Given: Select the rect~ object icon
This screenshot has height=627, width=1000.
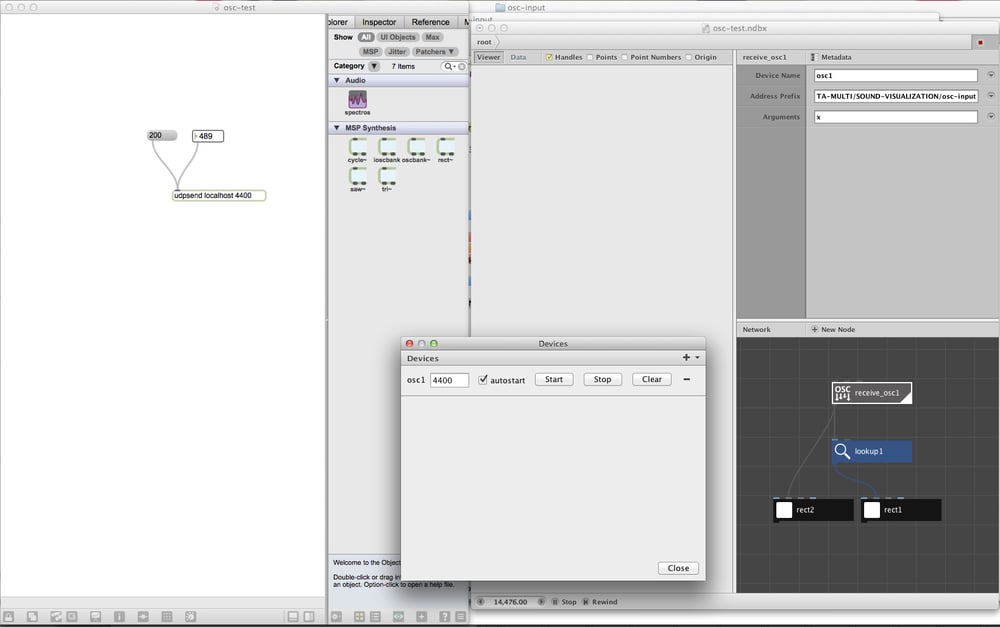Looking at the screenshot, I should 446,147.
